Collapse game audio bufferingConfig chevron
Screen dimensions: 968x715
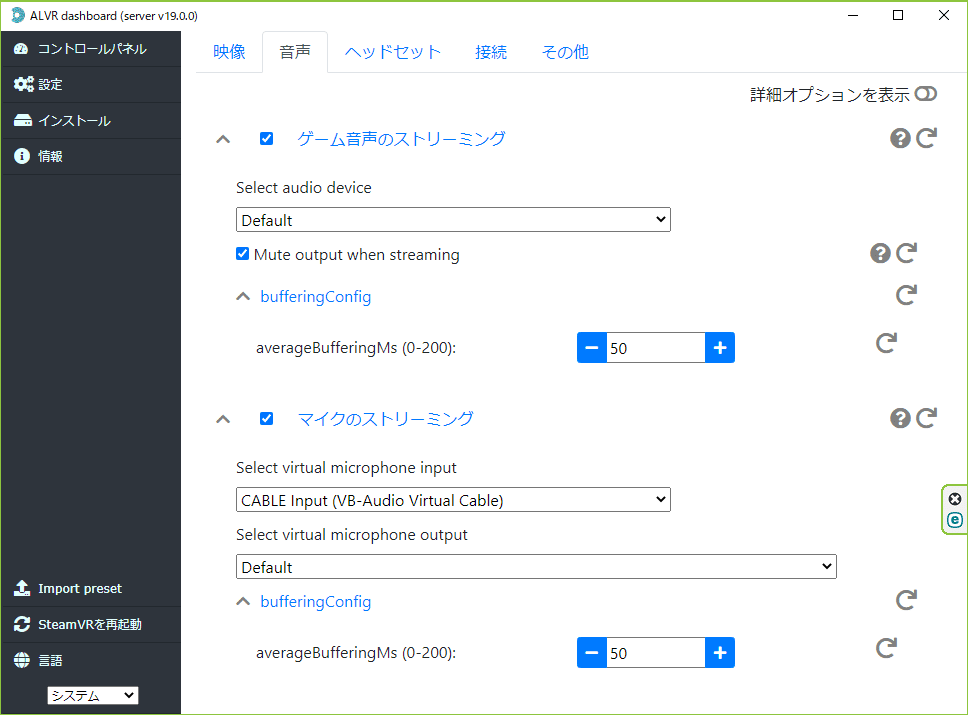243,297
